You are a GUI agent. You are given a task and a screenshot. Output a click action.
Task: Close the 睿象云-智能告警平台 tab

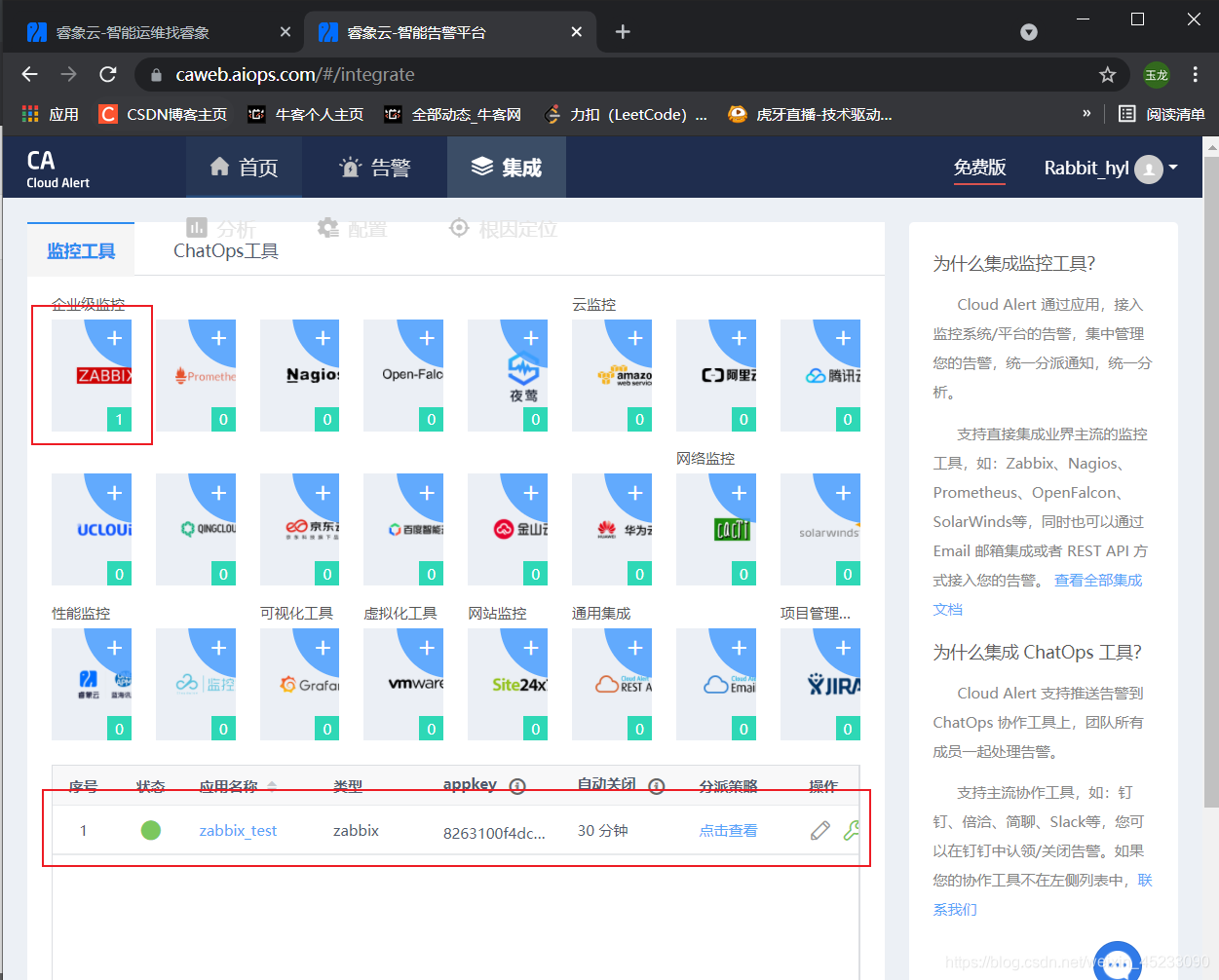pos(577,32)
